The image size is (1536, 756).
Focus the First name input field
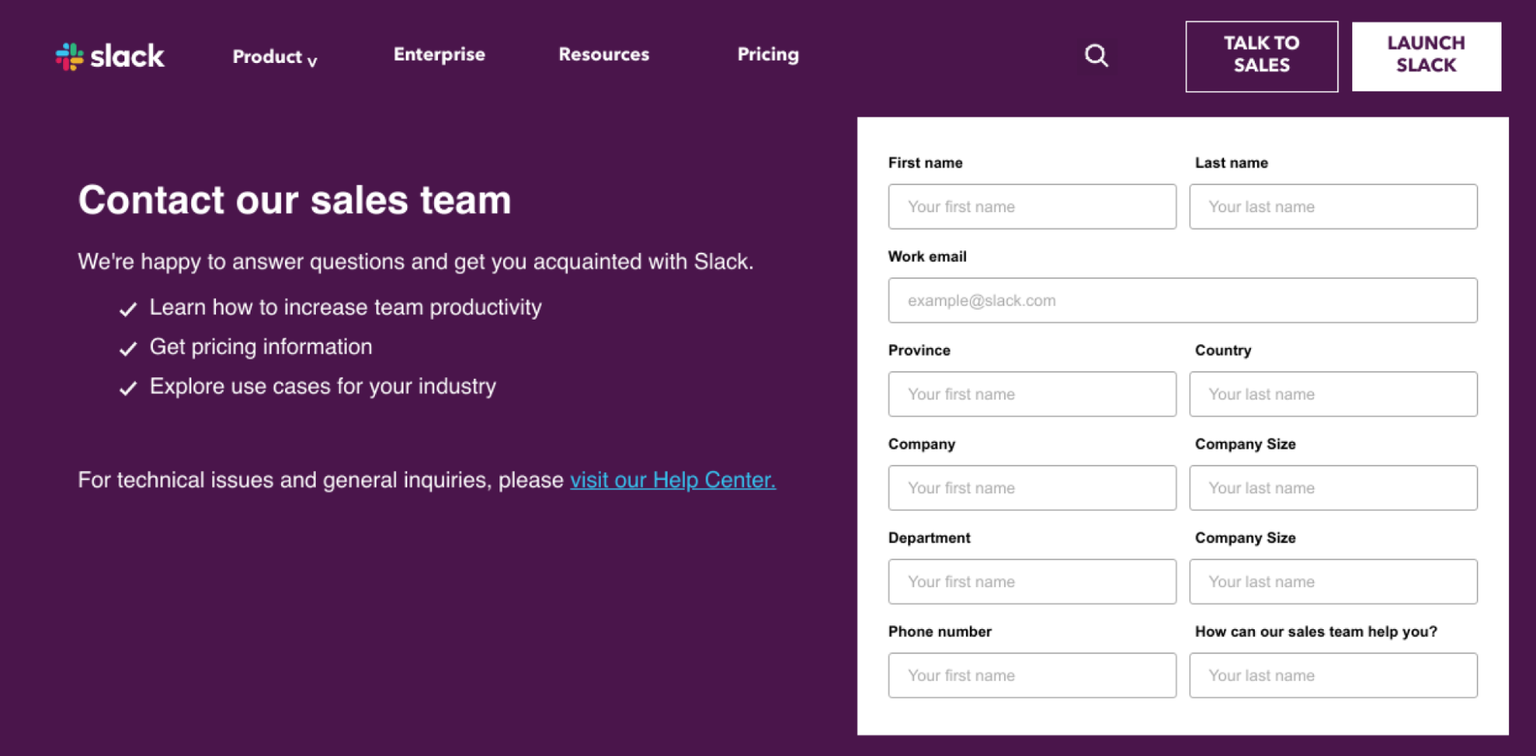pyautogui.click(x=1032, y=207)
